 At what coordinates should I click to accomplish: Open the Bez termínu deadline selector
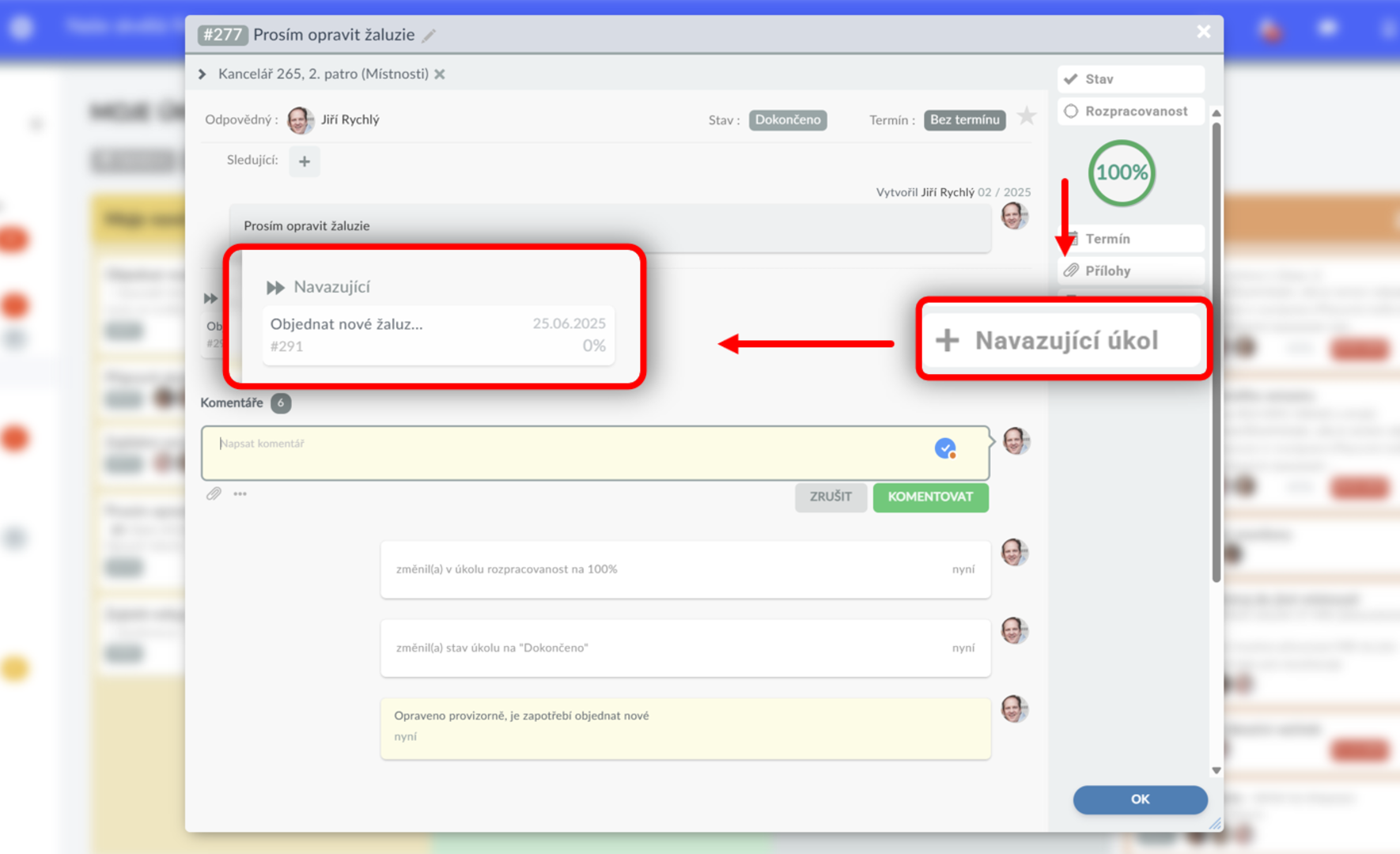click(964, 120)
